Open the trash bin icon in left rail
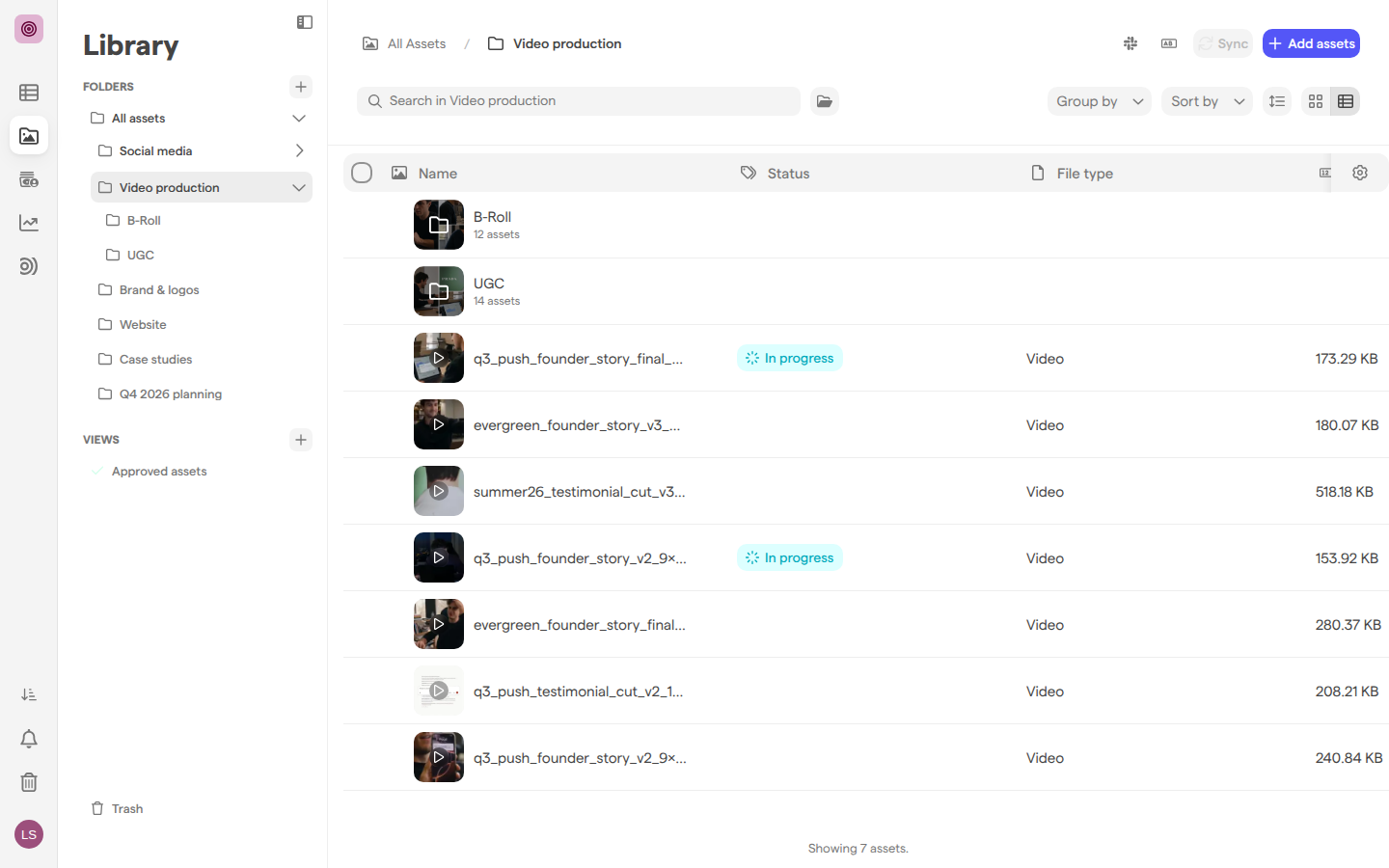The width and height of the screenshot is (1389, 868). 29,782
